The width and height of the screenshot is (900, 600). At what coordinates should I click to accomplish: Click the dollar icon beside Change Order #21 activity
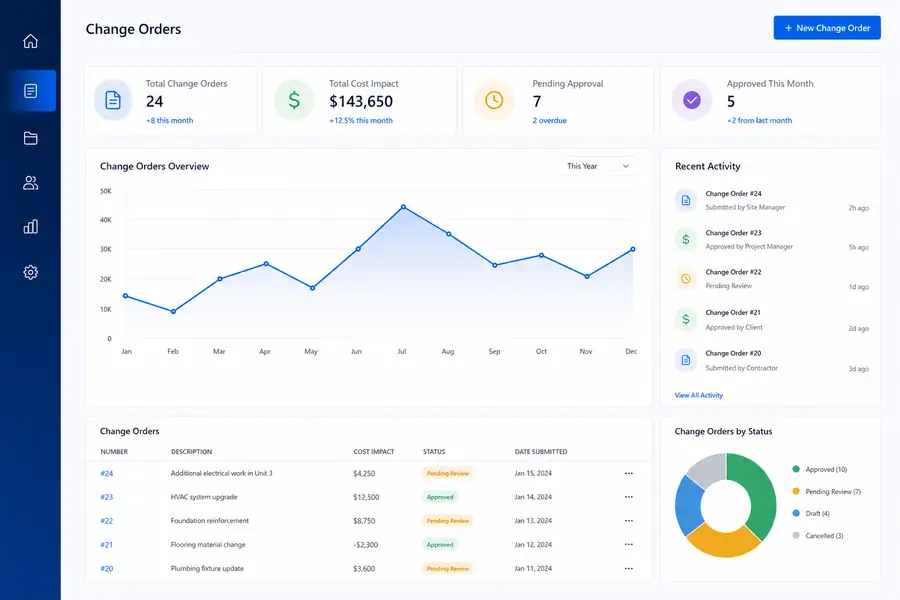click(685, 319)
